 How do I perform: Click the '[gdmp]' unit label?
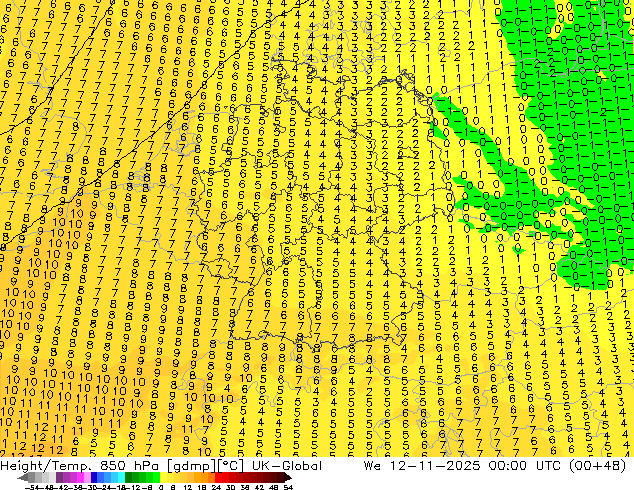coord(191,466)
